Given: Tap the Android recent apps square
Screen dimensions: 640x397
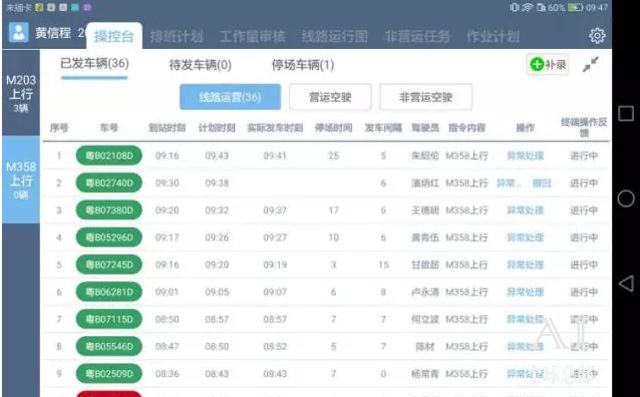Looking at the screenshot, I should coord(626,113).
